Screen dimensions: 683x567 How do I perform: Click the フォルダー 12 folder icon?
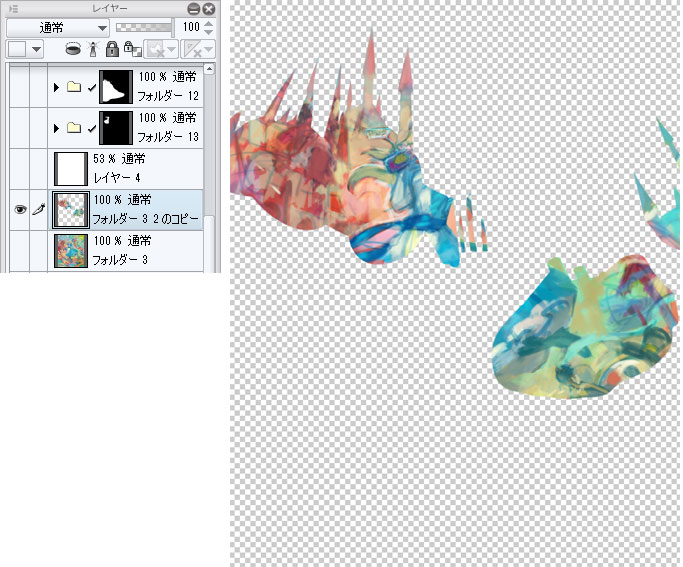click(x=74, y=87)
